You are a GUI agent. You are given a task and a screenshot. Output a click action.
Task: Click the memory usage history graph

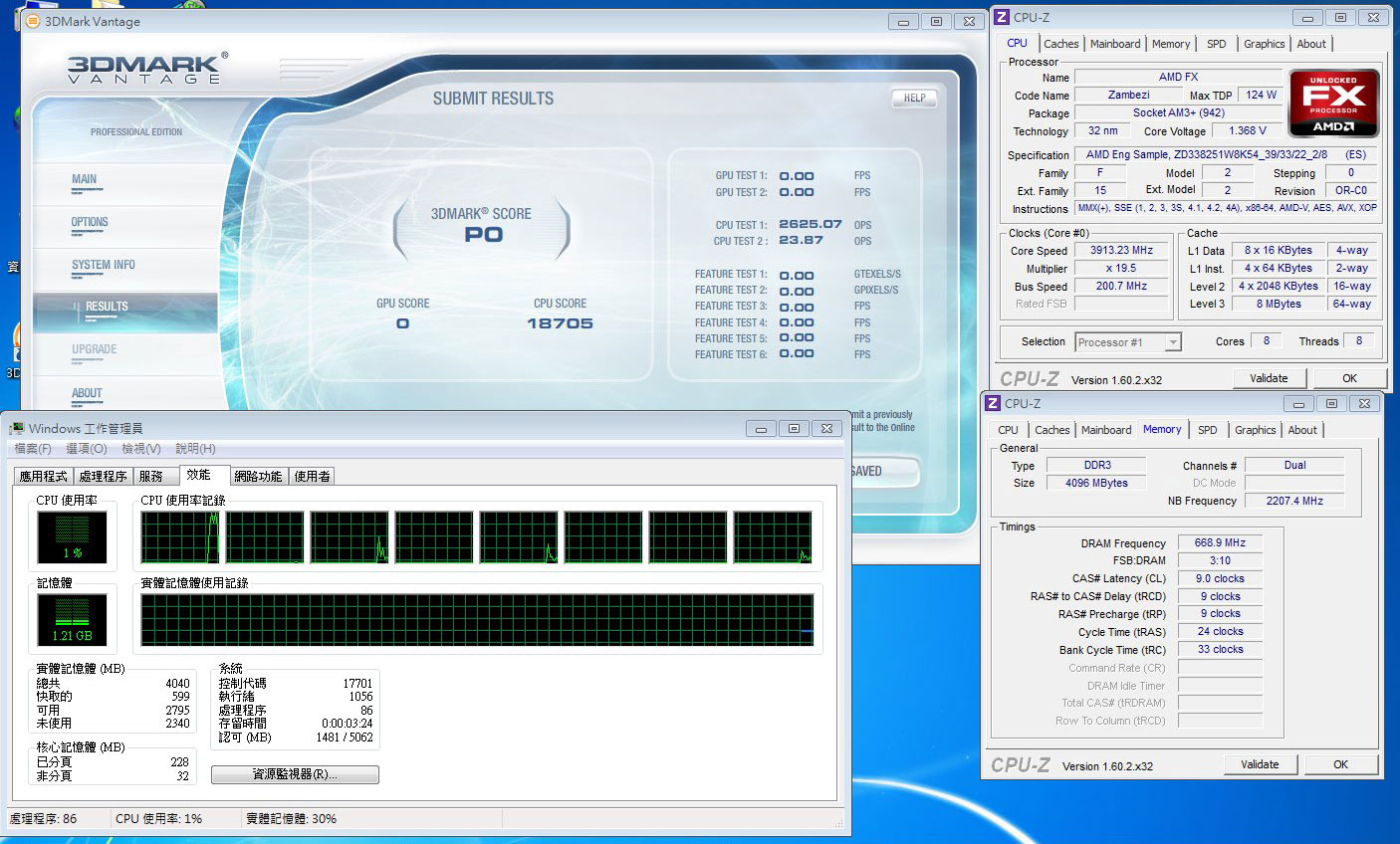477,620
